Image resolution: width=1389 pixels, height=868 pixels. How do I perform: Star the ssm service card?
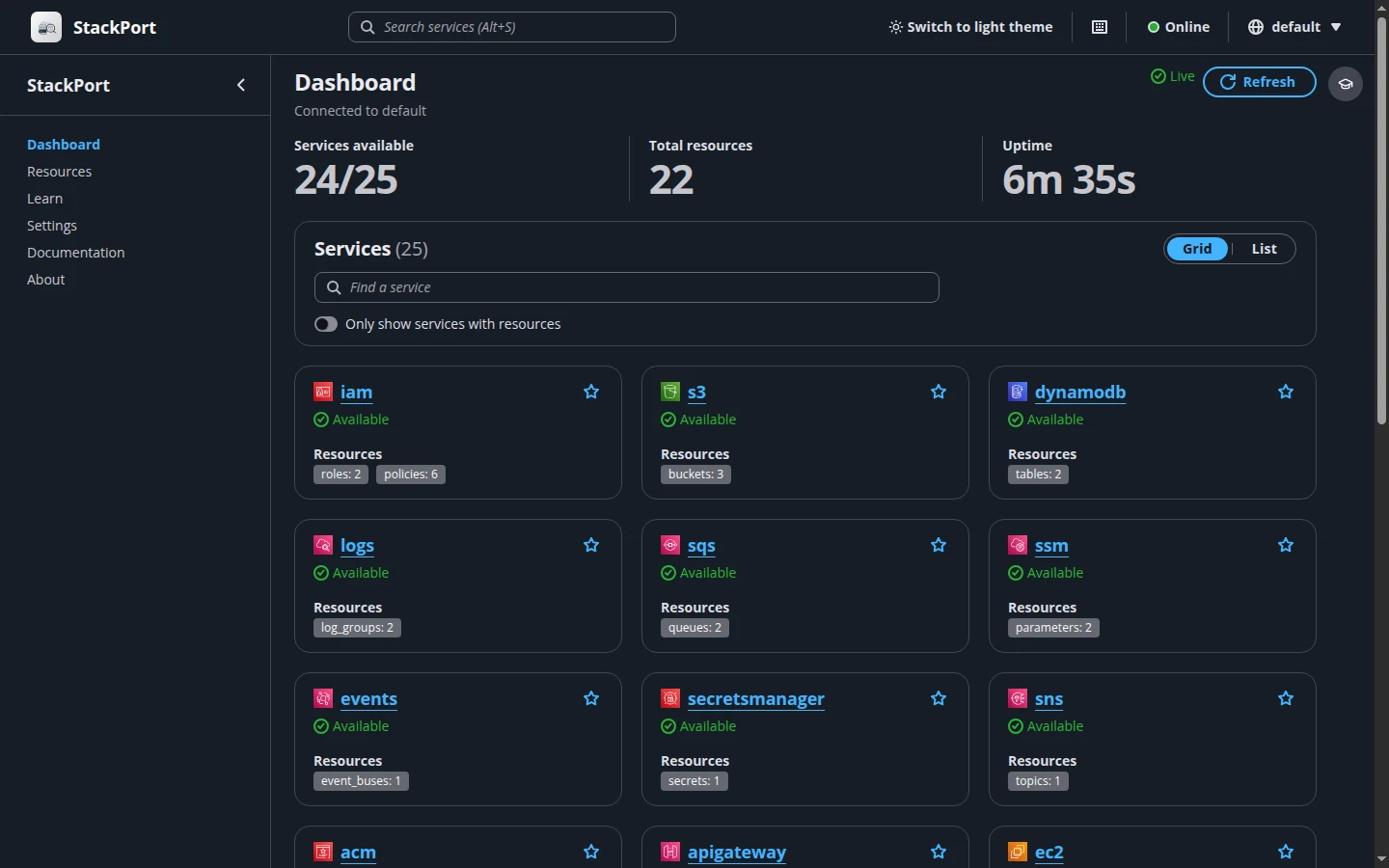(x=1286, y=545)
